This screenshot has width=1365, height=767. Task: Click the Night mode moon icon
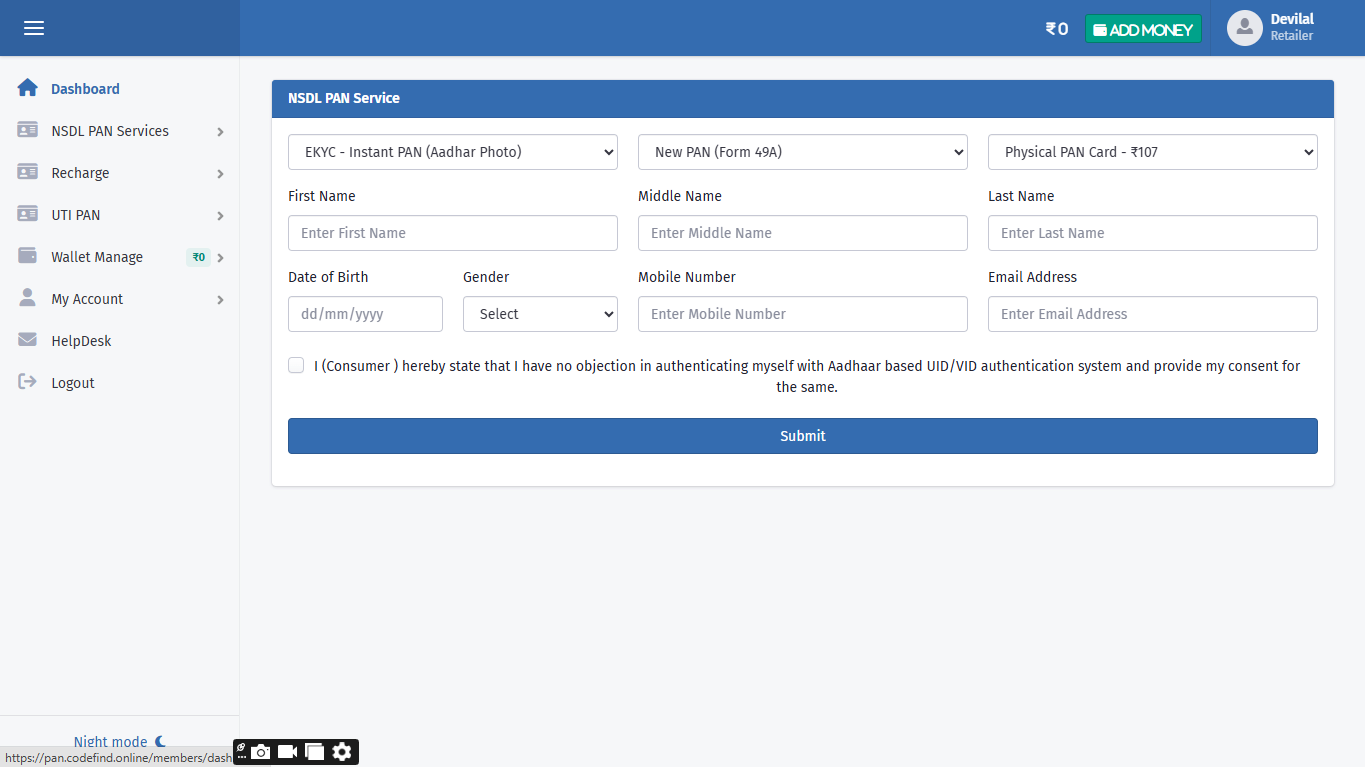coord(160,742)
